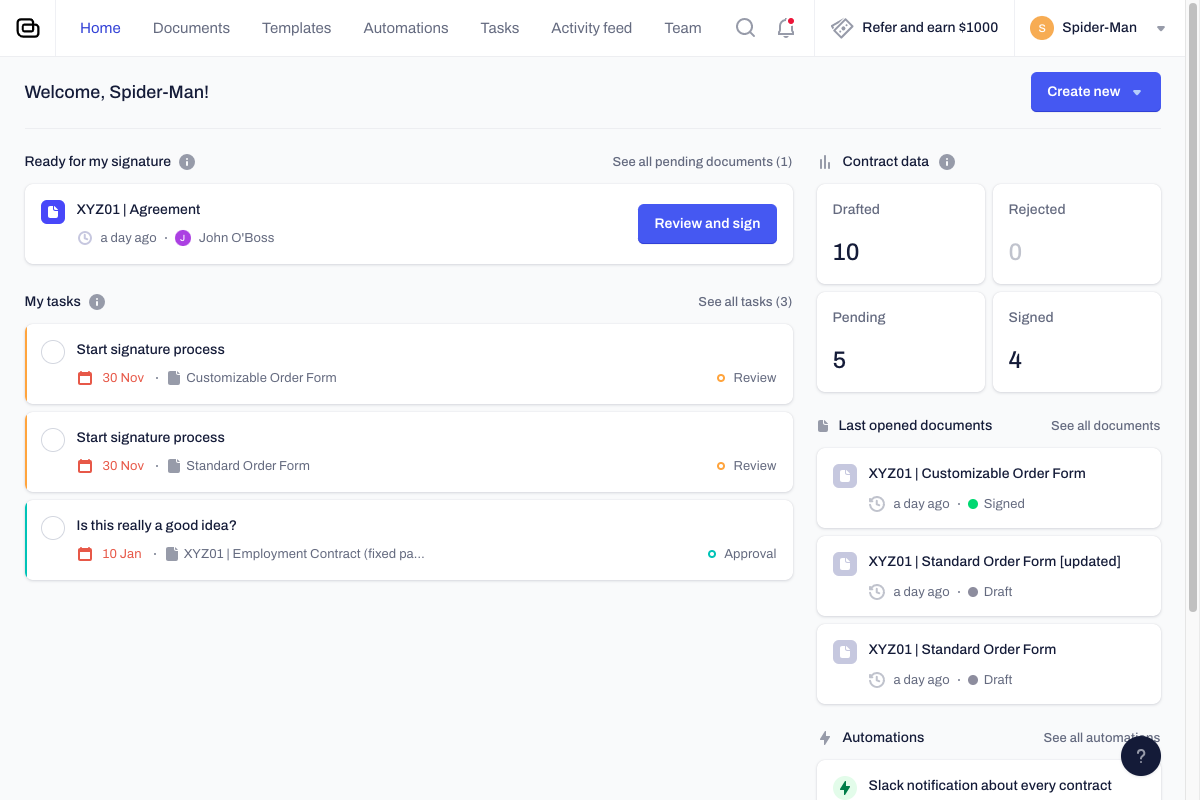
Task: Click the XYZ01 | Agreement document icon
Action: (x=53, y=212)
